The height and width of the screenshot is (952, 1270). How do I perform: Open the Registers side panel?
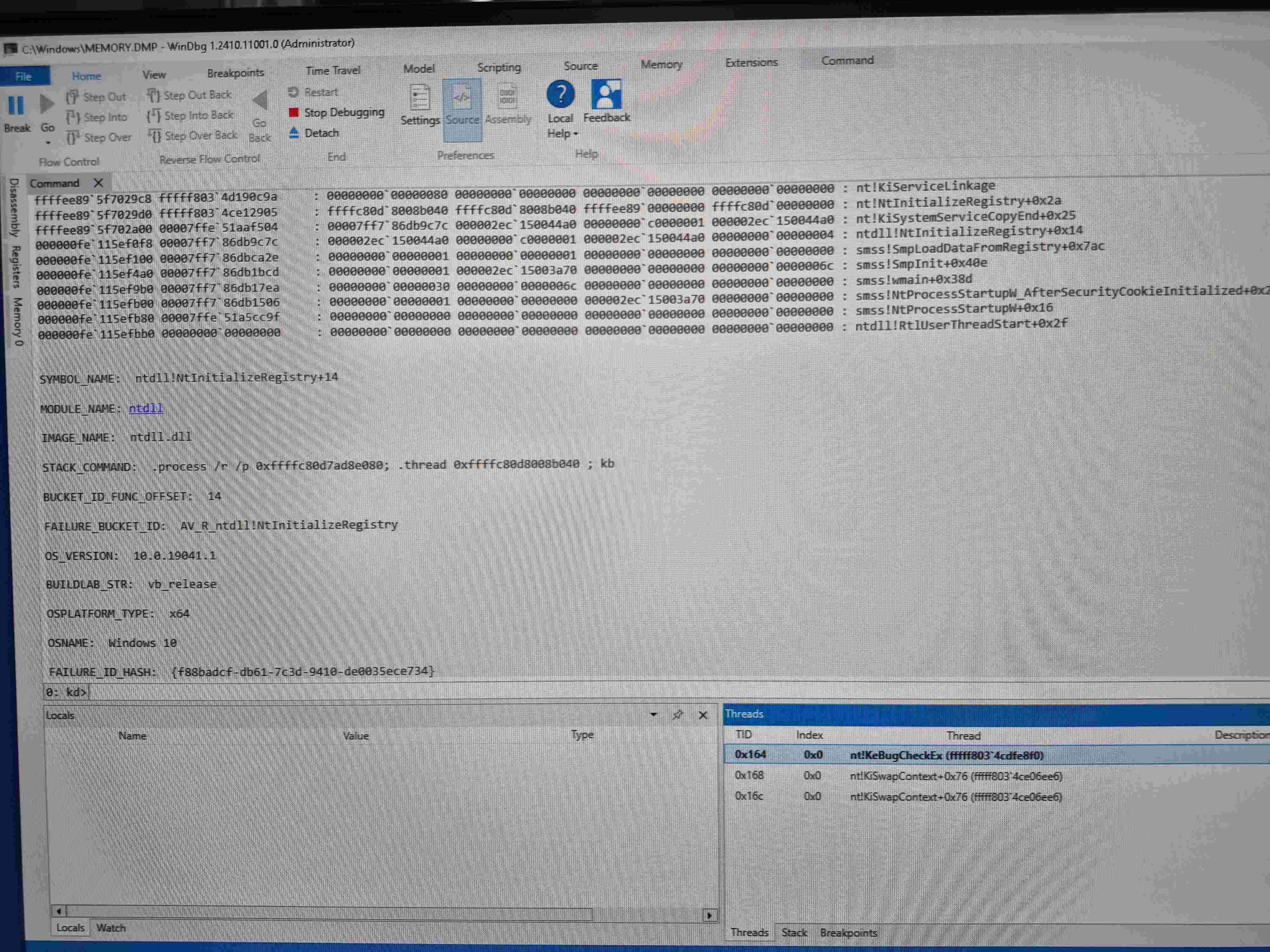click(16, 267)
